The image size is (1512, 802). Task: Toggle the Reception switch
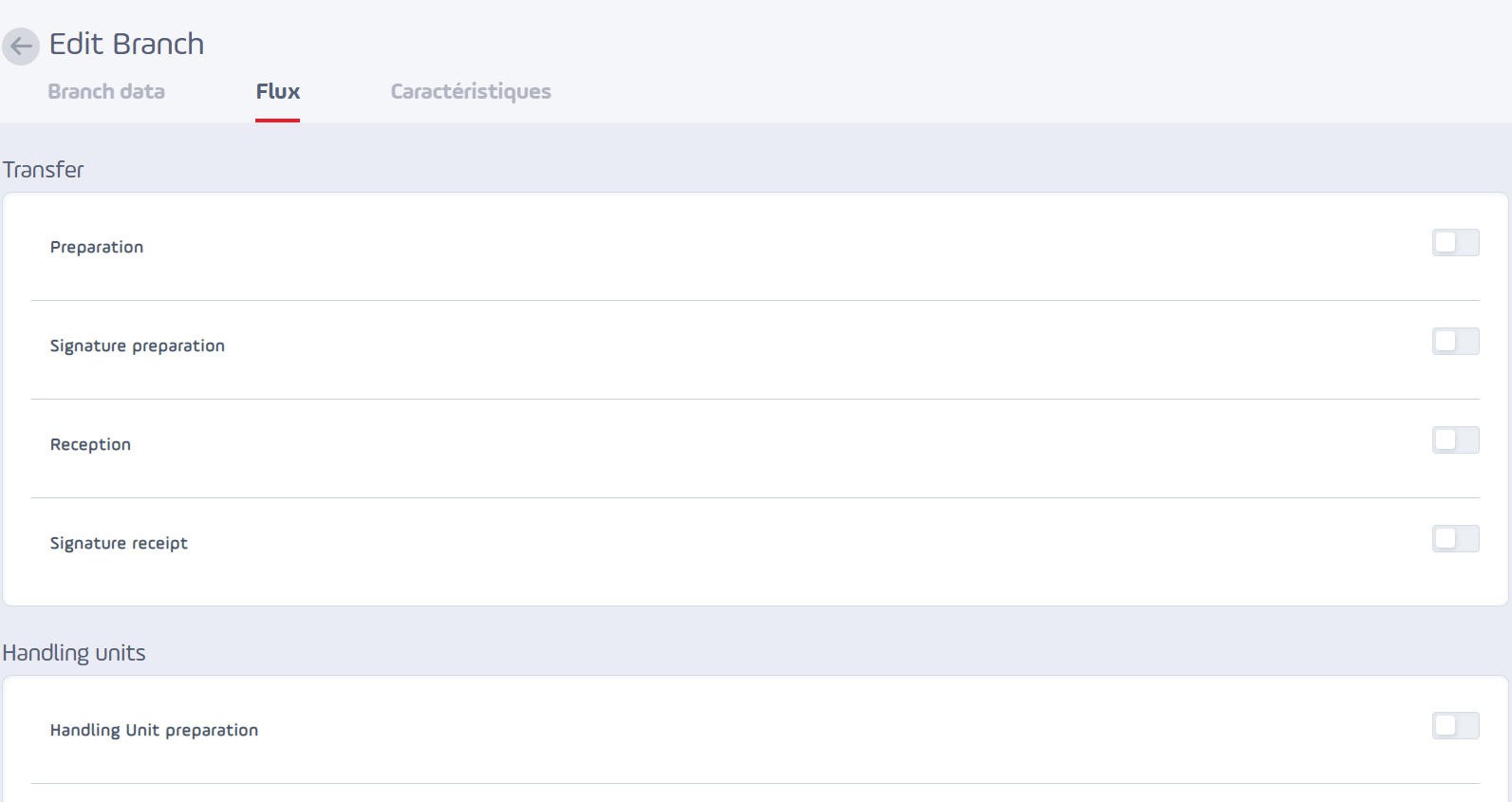point(1455,440)
